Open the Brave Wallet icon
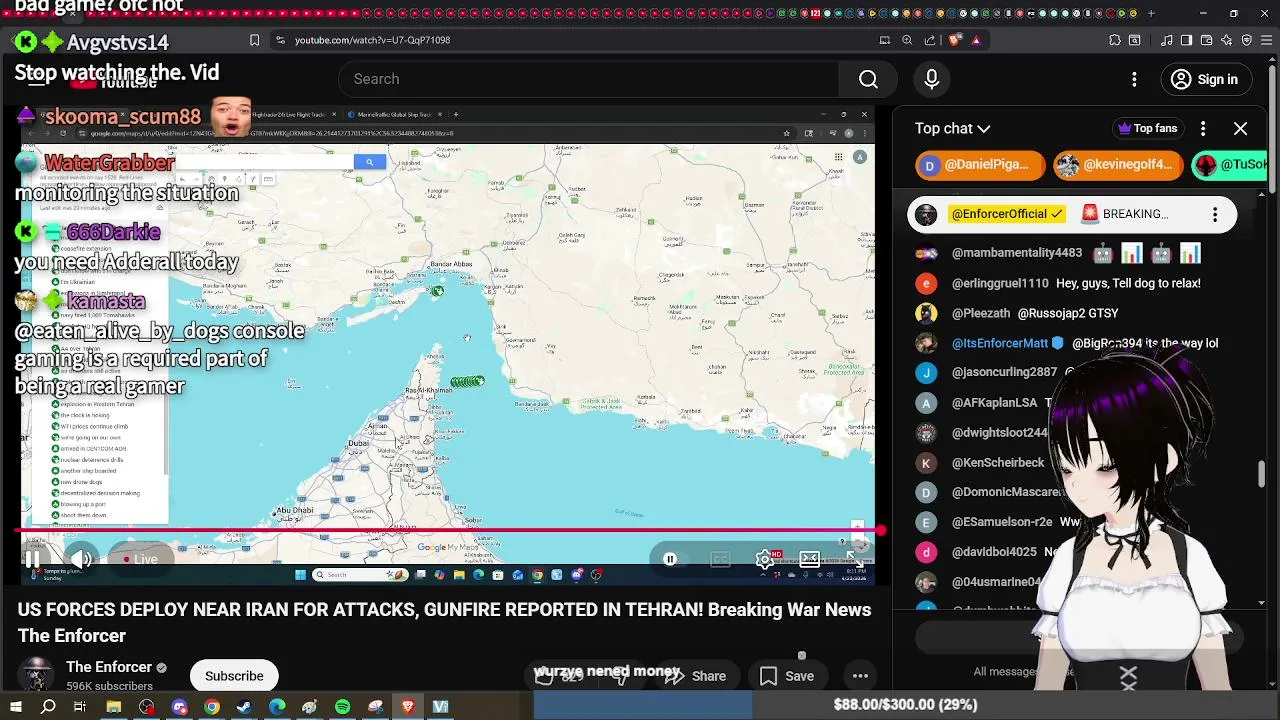This screenshot has height=720, width=1280. (x=1206, y=40)
